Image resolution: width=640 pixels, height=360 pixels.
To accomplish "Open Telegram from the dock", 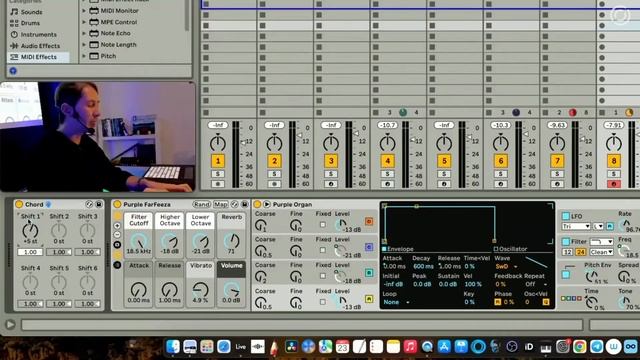I will tap(596, 347).
